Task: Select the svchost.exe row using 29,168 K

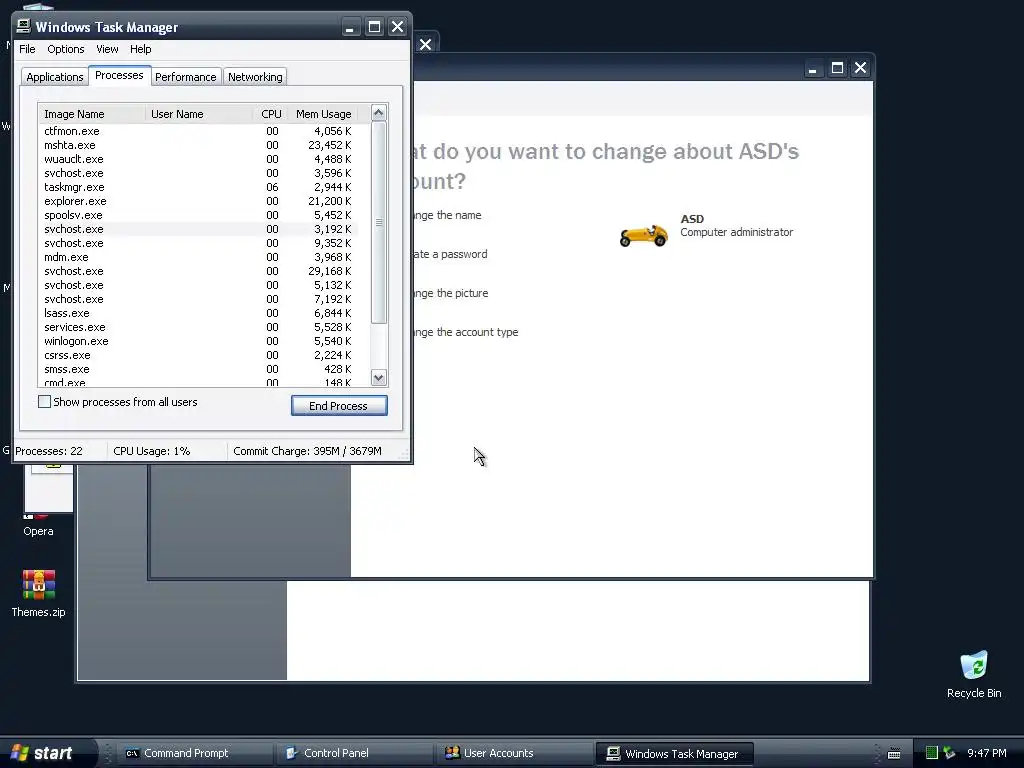Action: (x=198, y=271)
